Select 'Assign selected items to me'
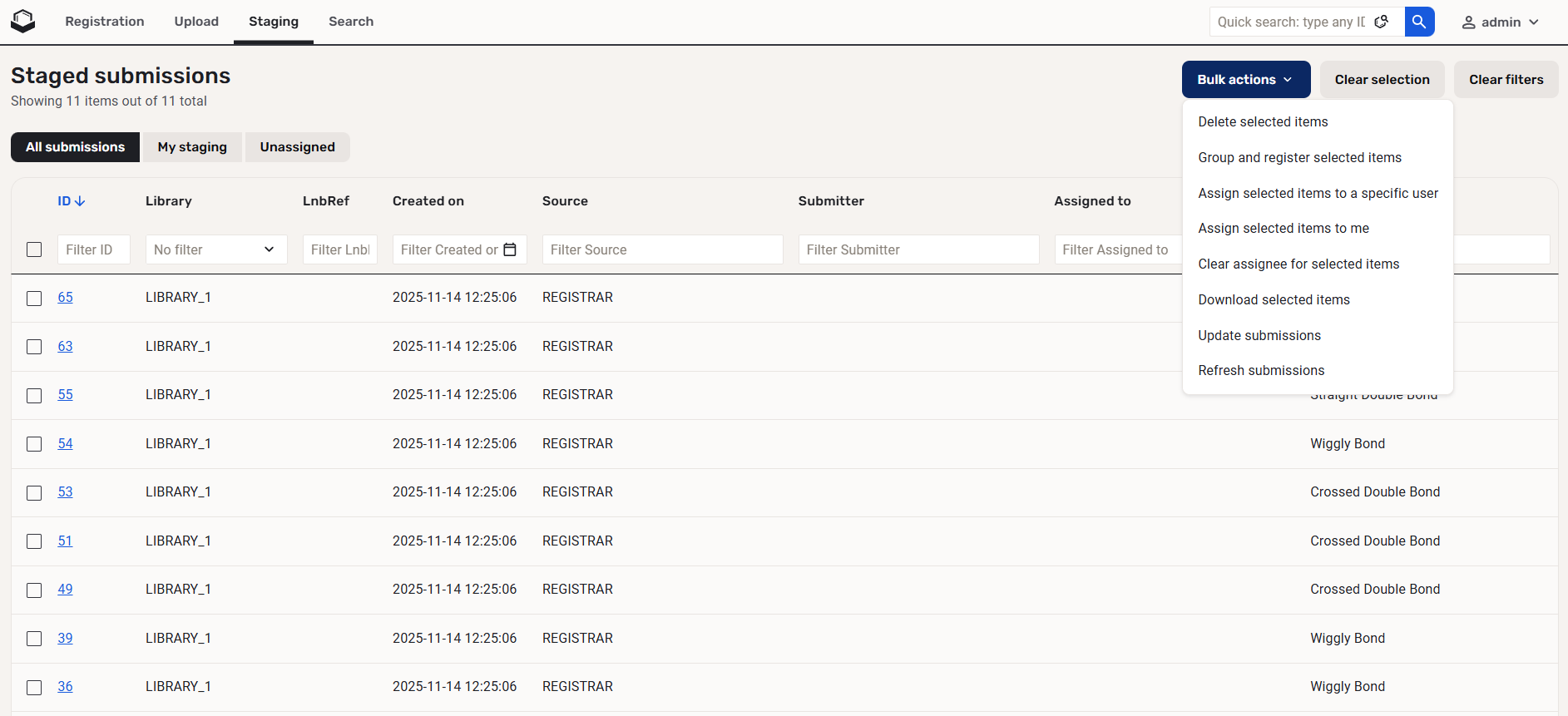1568x716 pixels. tap(1283, 229)
